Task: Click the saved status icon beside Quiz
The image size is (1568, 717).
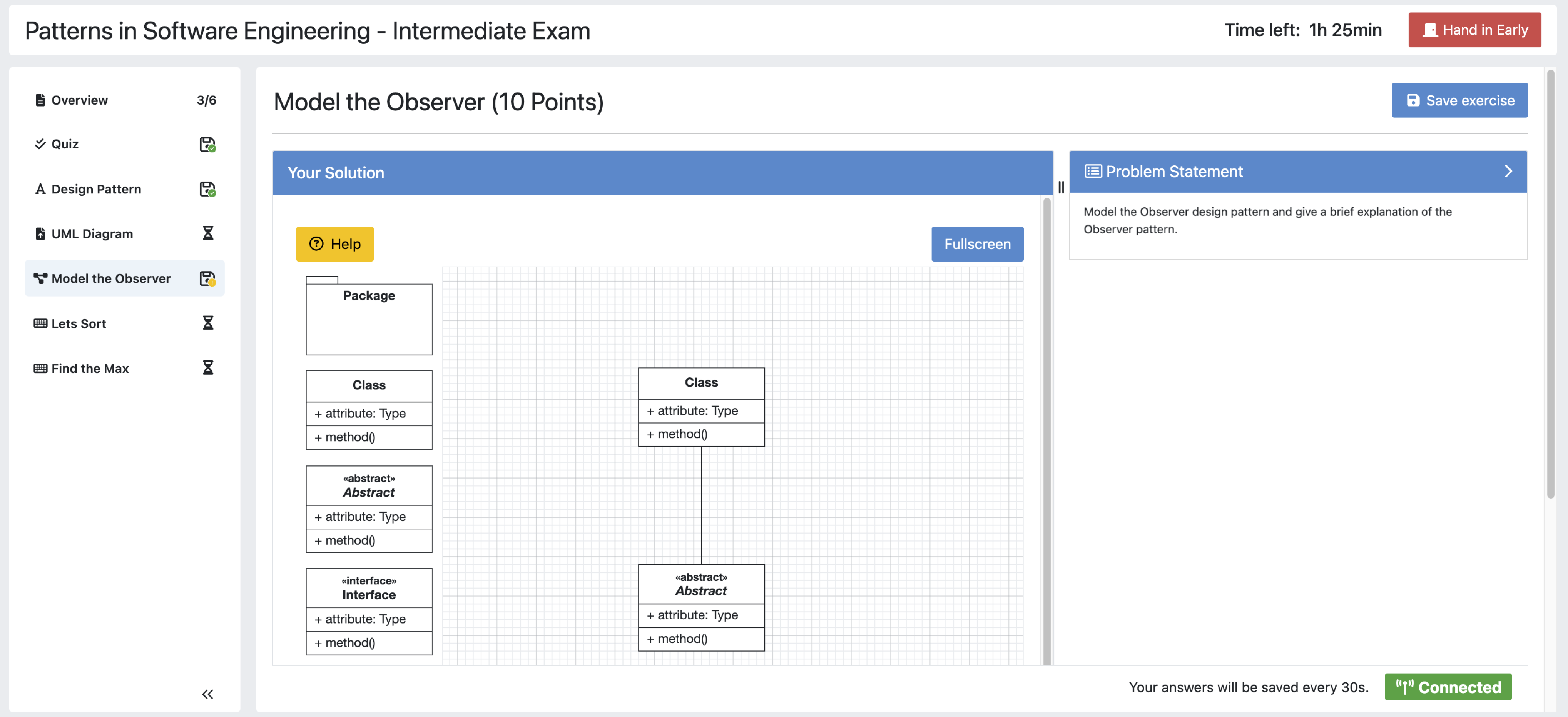Action: tap(207, 144)
